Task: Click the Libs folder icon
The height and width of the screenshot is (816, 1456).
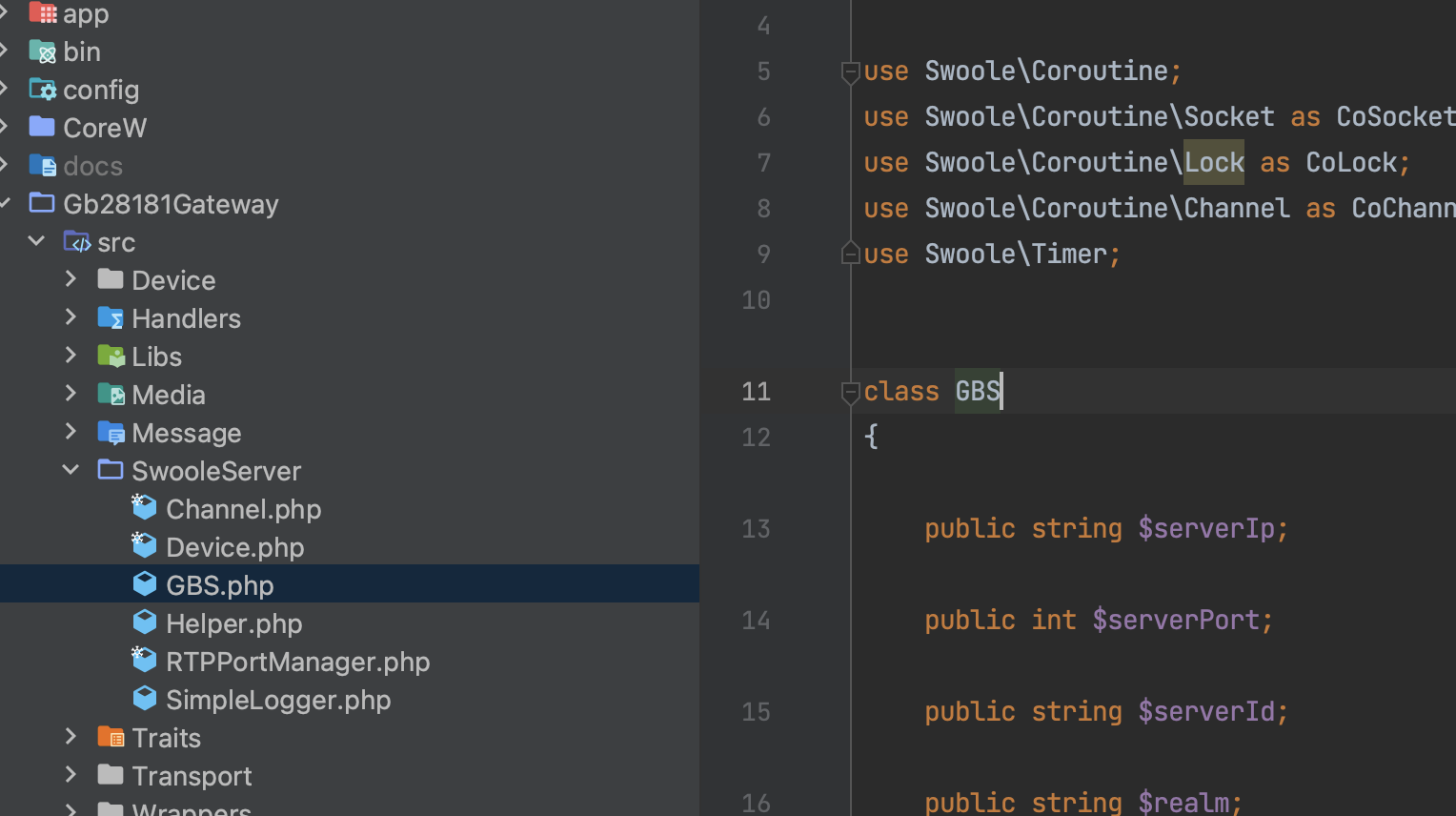Action: pos(111,356)
